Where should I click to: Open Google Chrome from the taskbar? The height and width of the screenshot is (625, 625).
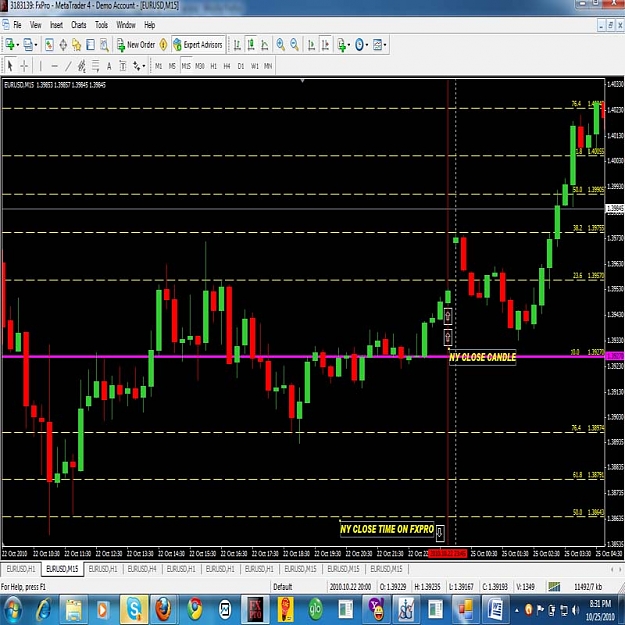(195, 609)
